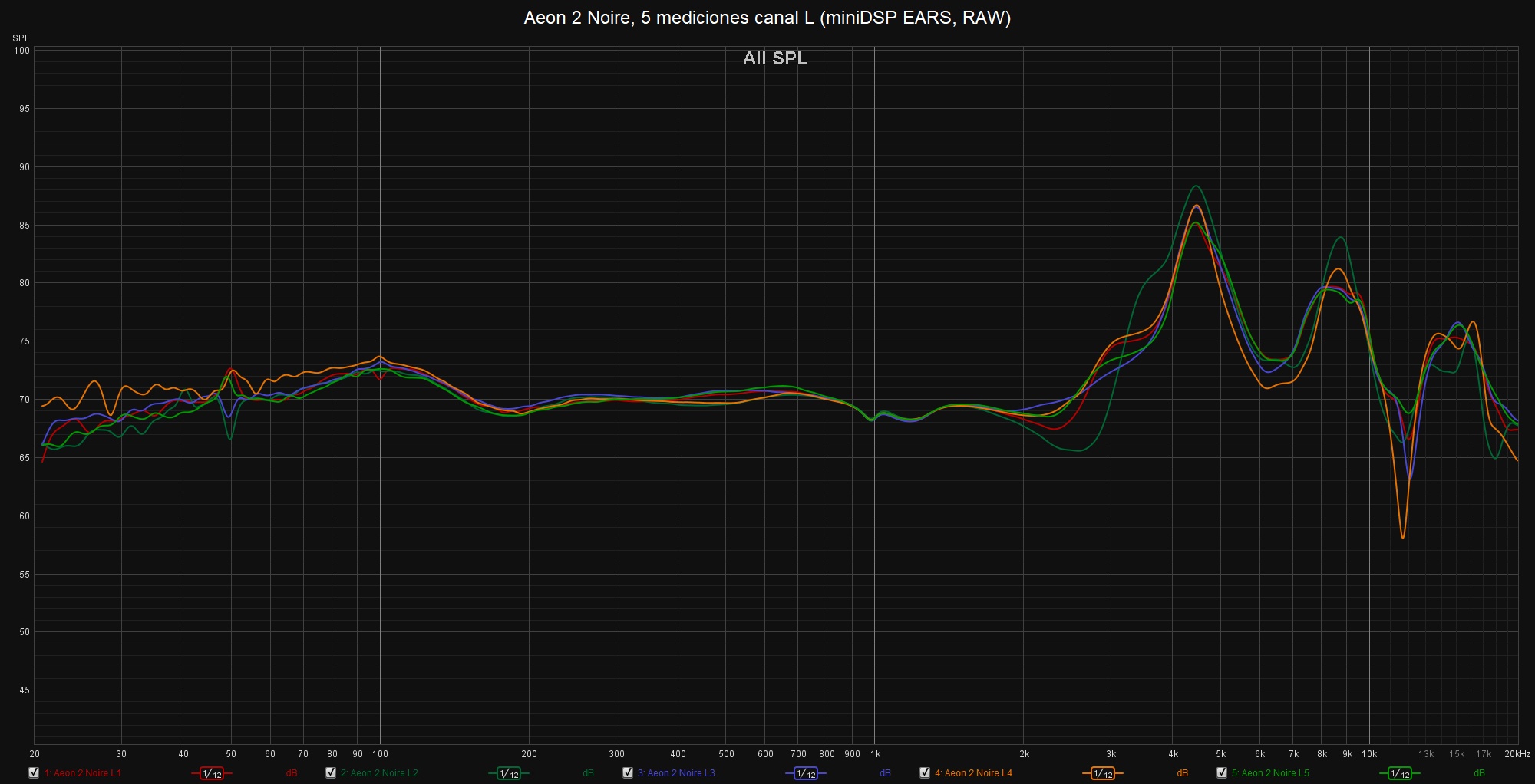Click the red dB value label for L1
Viewport: 1535px width, 784px height.
292,773
